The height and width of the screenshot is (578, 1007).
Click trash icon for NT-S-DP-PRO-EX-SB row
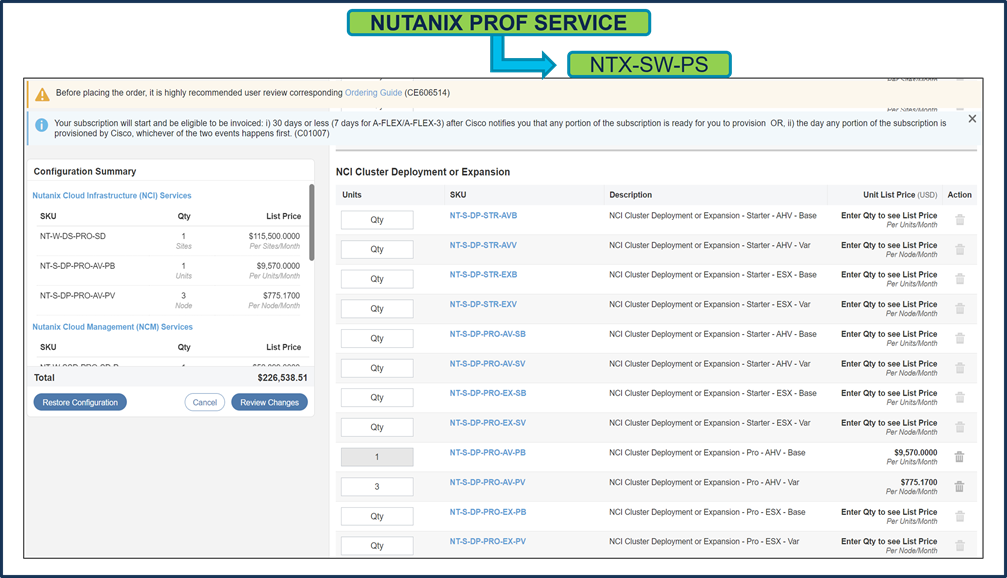(x=959, y=398)
